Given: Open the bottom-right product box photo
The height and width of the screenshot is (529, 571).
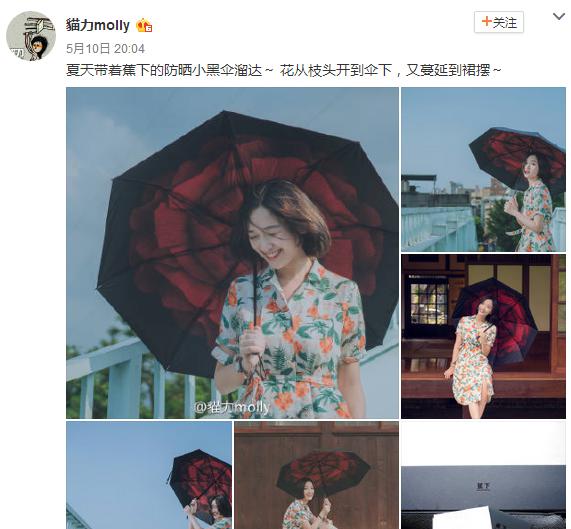Looking at the screenshot, I should (x=483, y=475).
